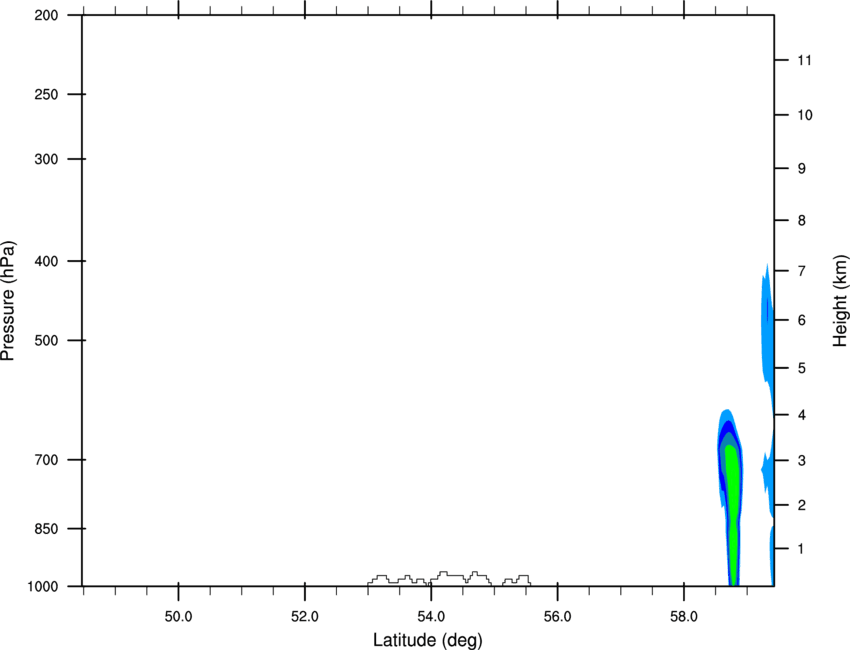Click the 9 km height label

pos(802,169)
